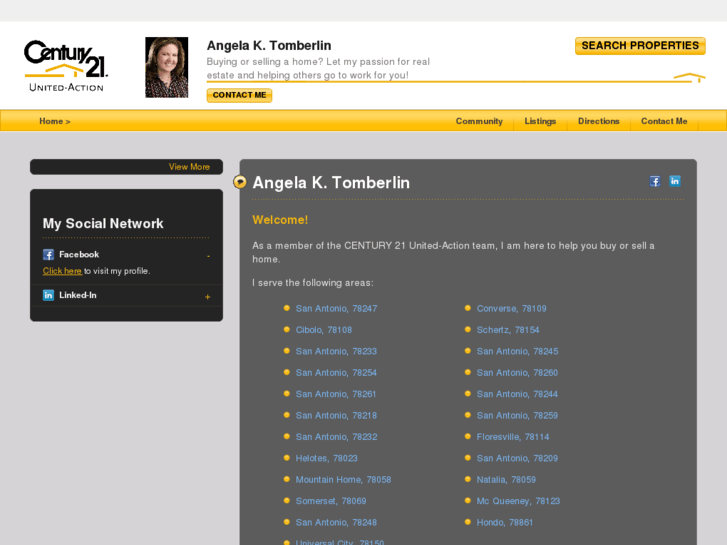Image resolution: width=727 pixels, height=545 pixels.
Task: Click the Facebook icon in the main panel header
Action: point(655,181)
